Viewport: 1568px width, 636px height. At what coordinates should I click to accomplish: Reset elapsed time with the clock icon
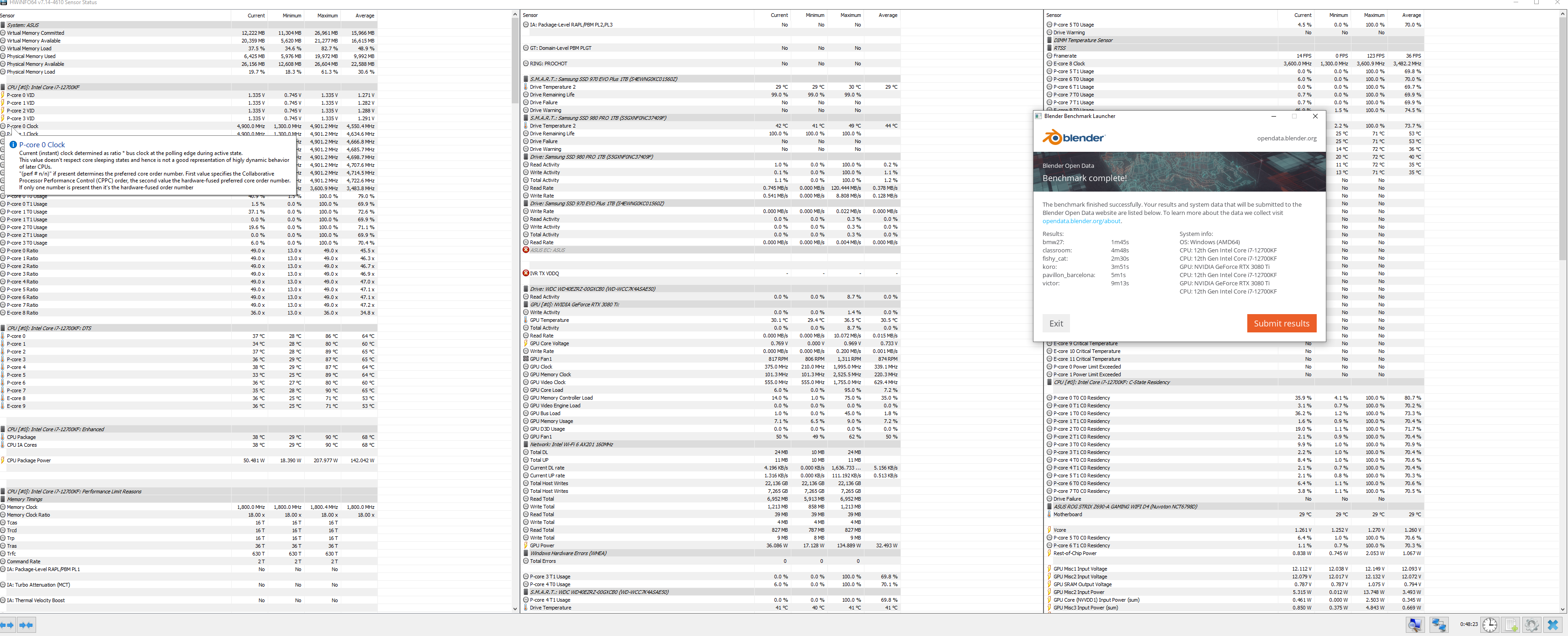coord(1489,625)
